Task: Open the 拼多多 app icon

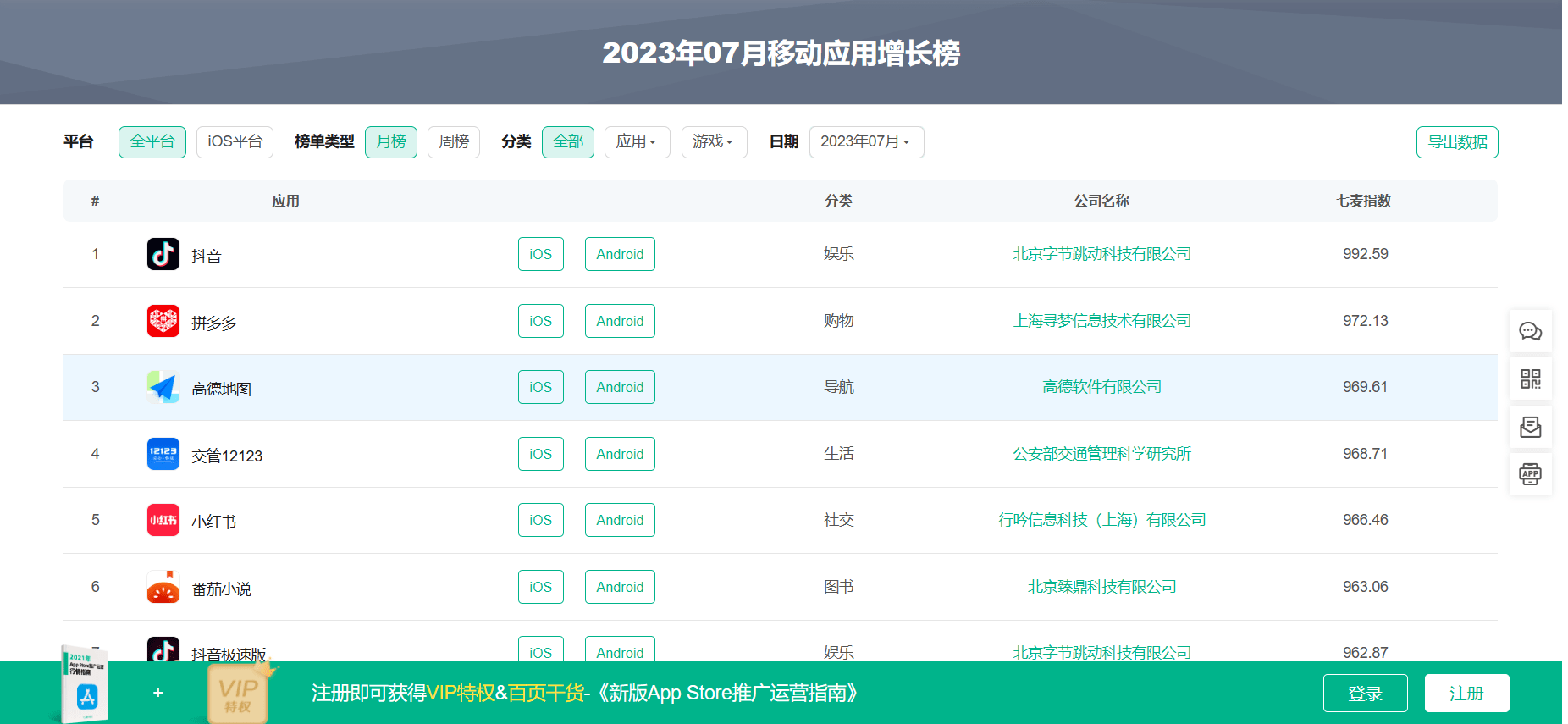Action: [x=163, y=321]
